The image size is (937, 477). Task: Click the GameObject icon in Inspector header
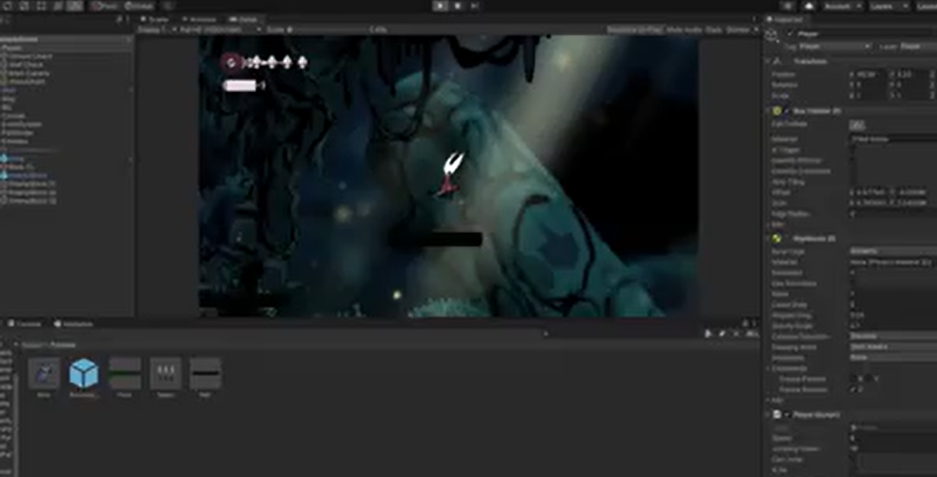click(x=772, y=36)
